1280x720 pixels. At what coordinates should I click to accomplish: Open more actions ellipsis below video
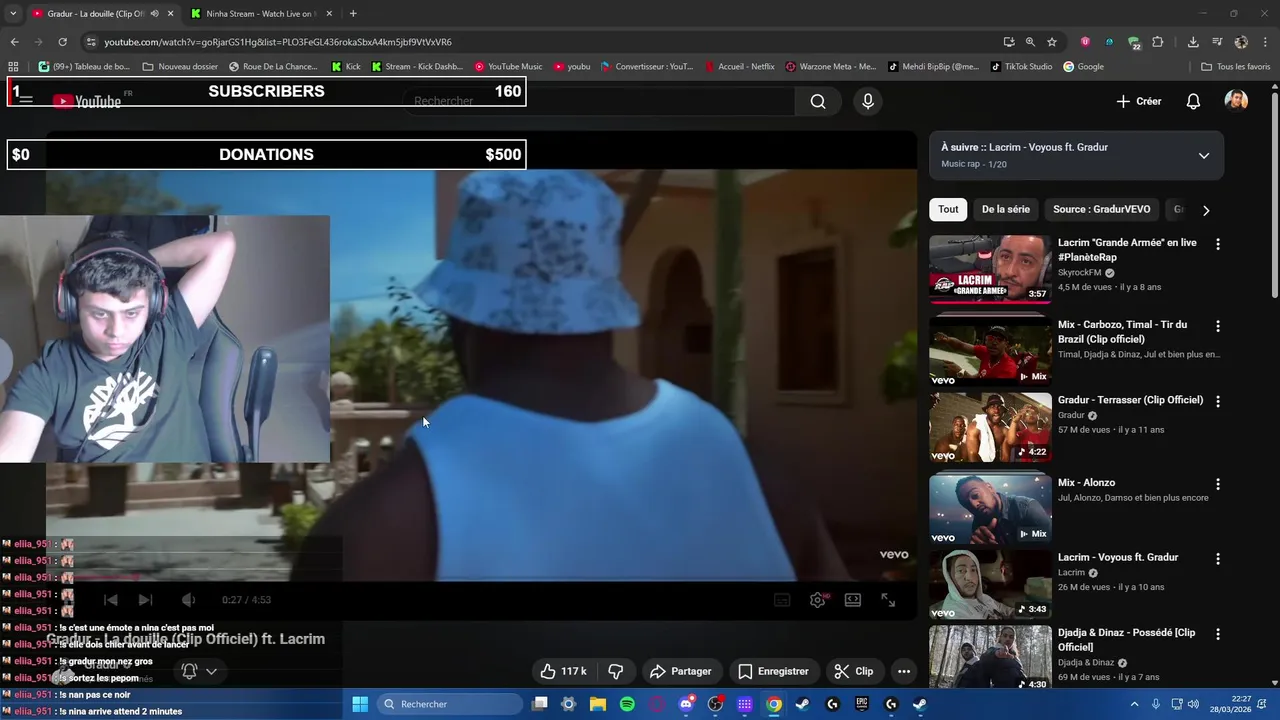point(904,671)
